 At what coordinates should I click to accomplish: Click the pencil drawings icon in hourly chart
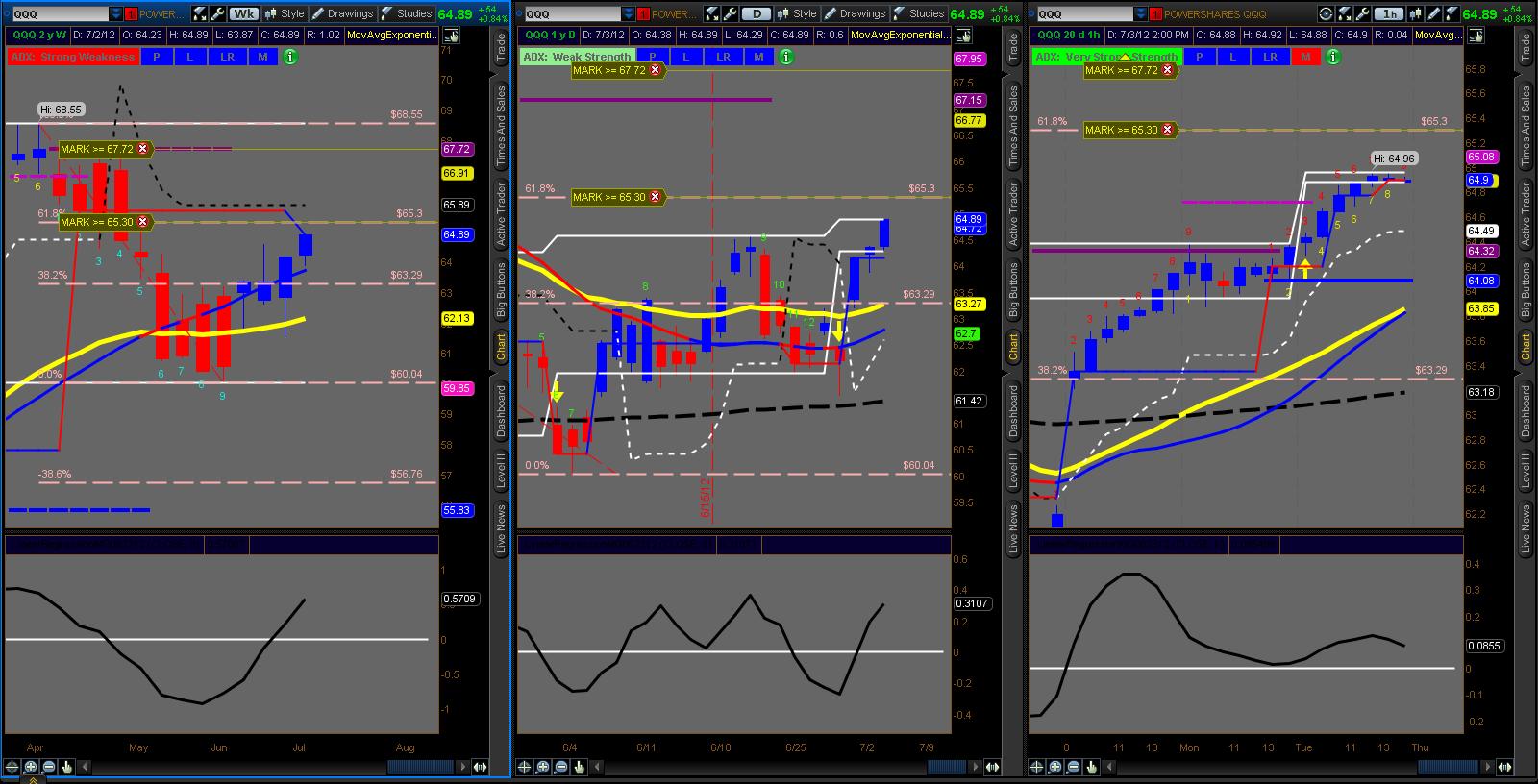click(1432, 14)
